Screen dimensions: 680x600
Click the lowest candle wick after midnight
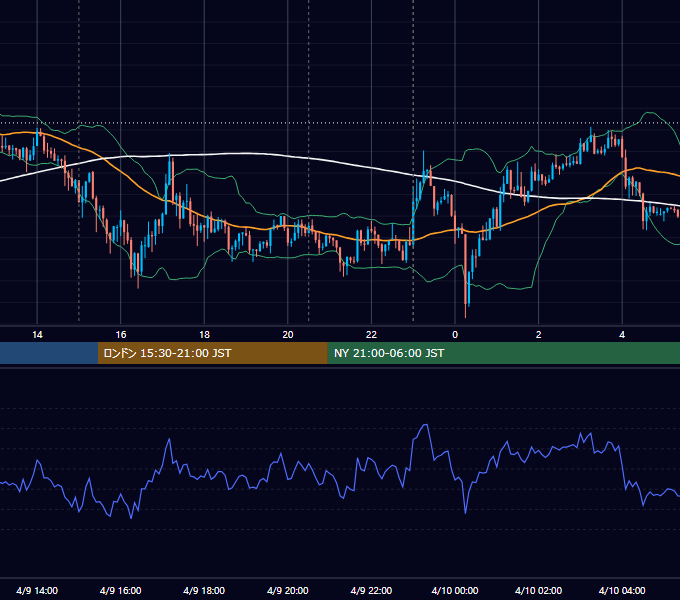[465, 311]
